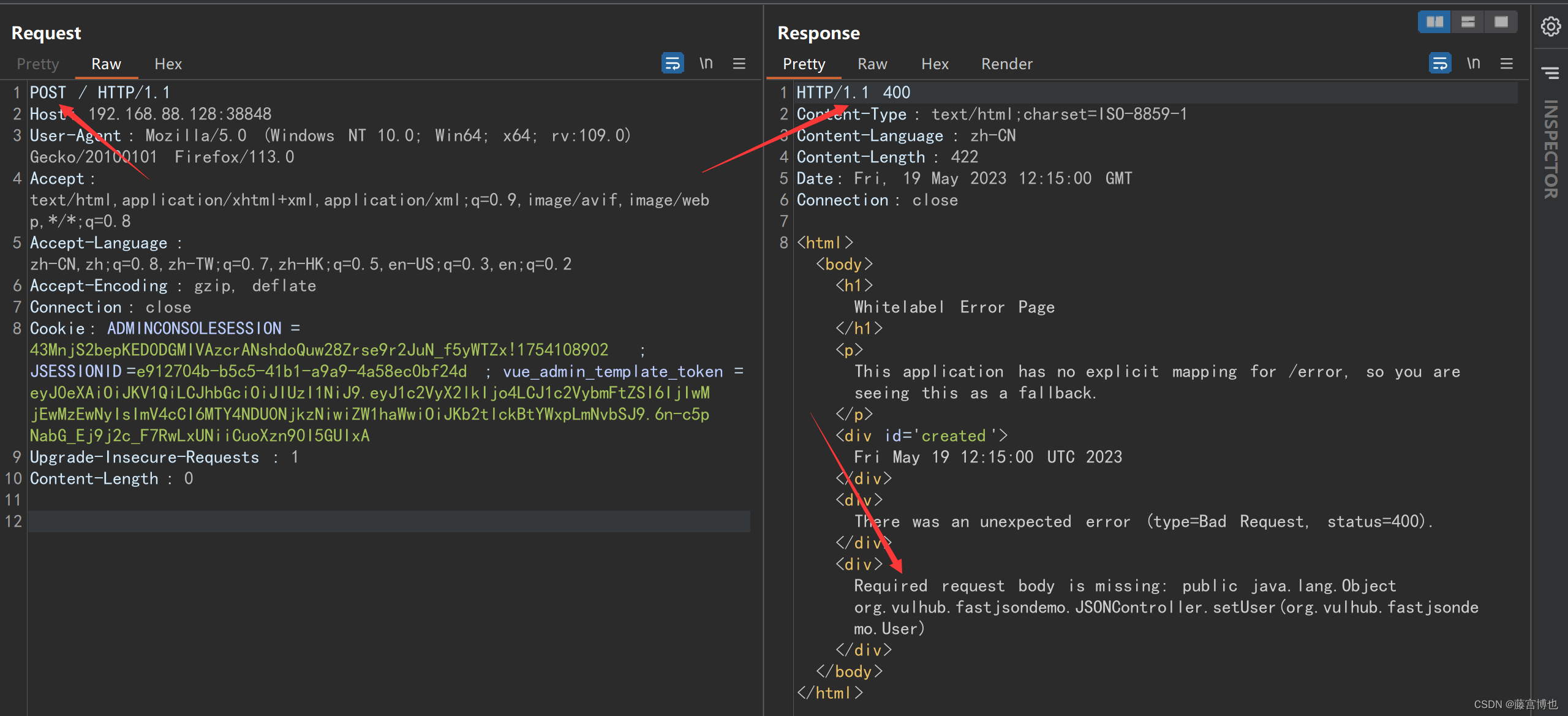Click the Content-Type response header

pyautogui.click(x=992, y=114)
